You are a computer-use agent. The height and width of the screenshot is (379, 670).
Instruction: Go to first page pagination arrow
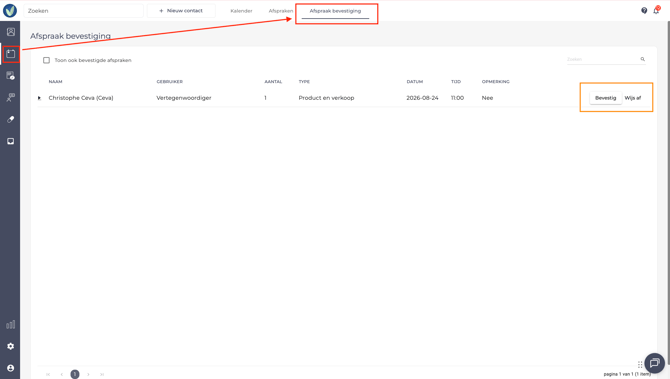[48, 374]
